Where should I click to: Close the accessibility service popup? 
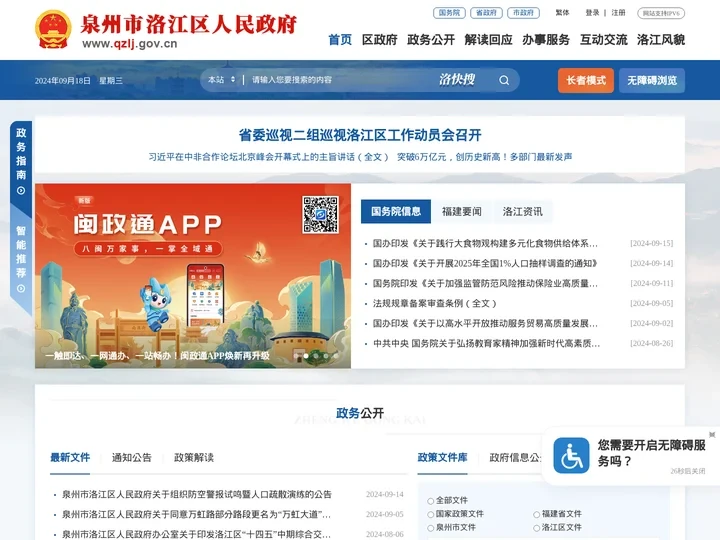712,434
